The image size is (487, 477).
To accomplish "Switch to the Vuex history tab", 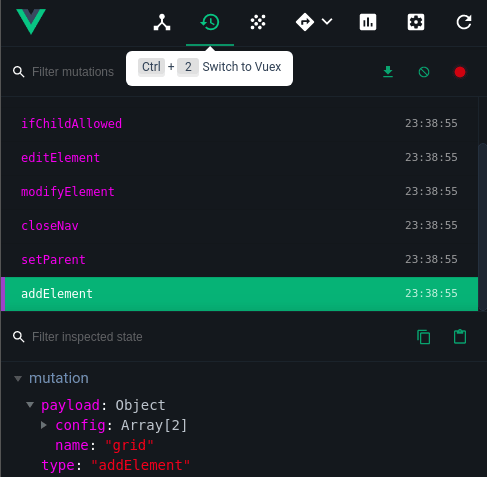I will tap(210, 22).
